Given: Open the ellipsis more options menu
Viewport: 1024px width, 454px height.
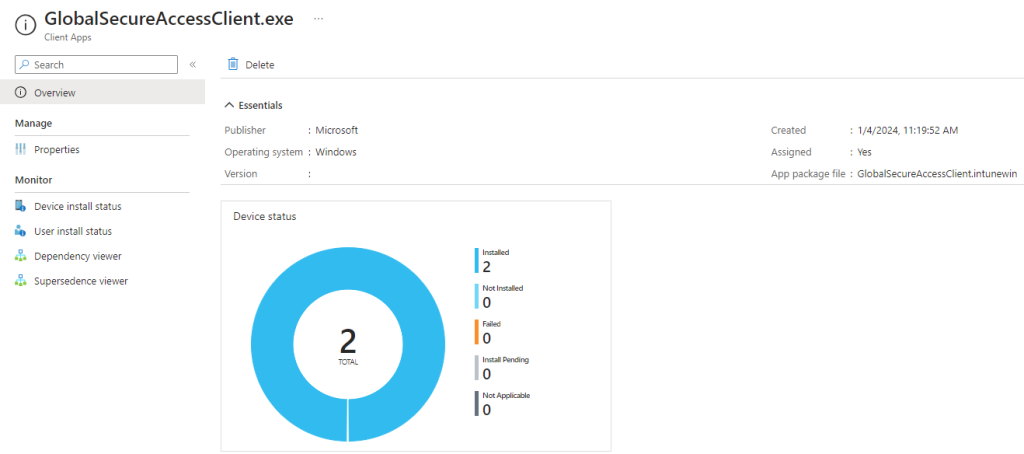Looking at the screenshot, I should (x=318, y=19).
